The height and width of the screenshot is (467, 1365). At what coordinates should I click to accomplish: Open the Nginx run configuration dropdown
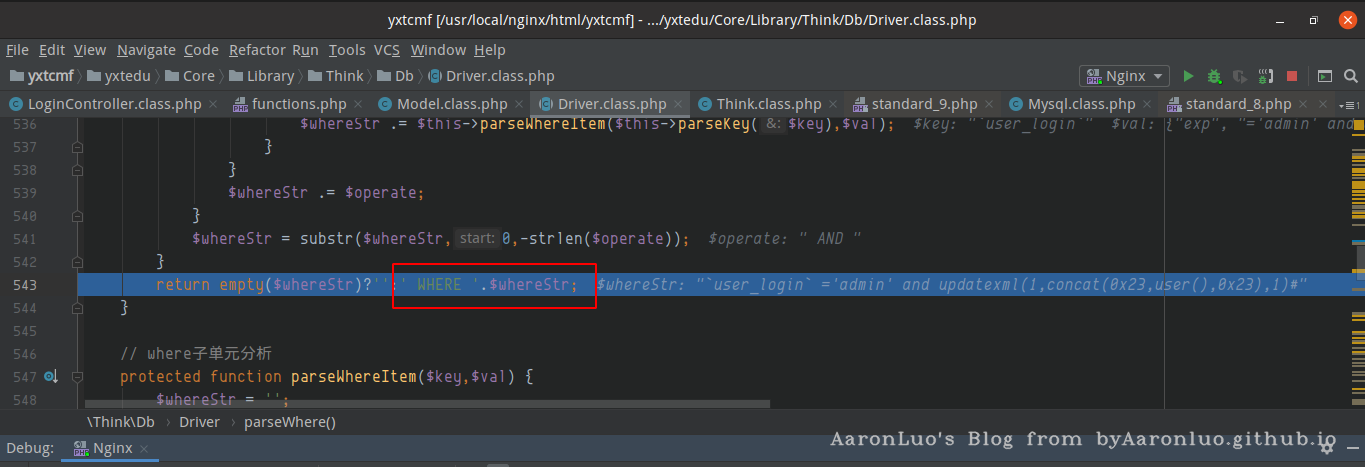coord(1125,76)
